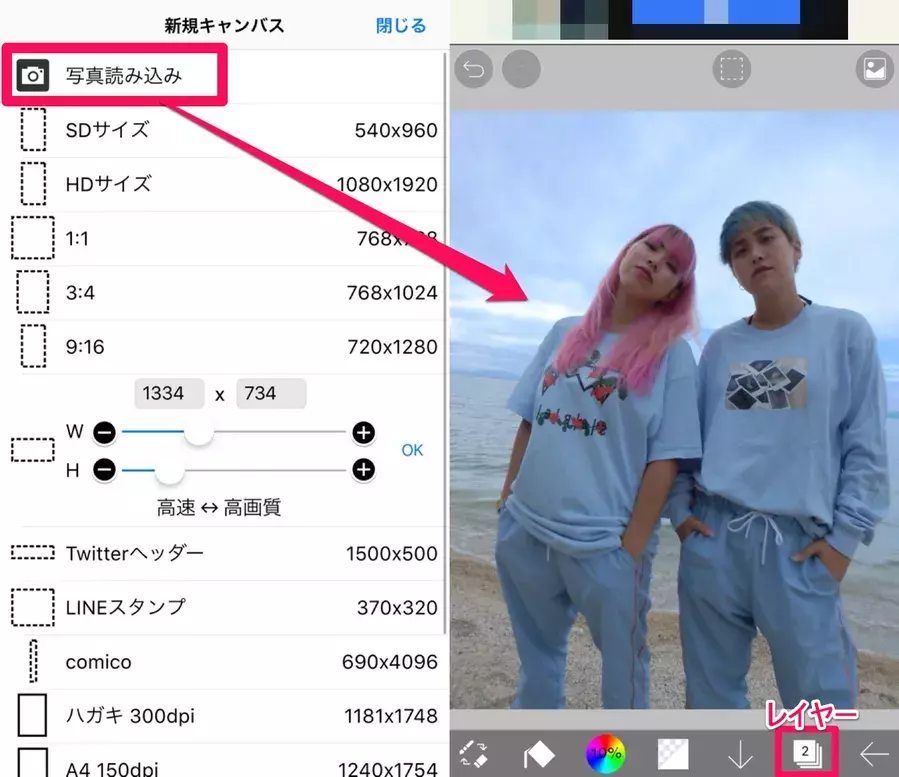Image resolution: width=899 pixels, height=777 pixels.
Task: Tap the back arrow in bottom toolbar
Action: [874, 754]
